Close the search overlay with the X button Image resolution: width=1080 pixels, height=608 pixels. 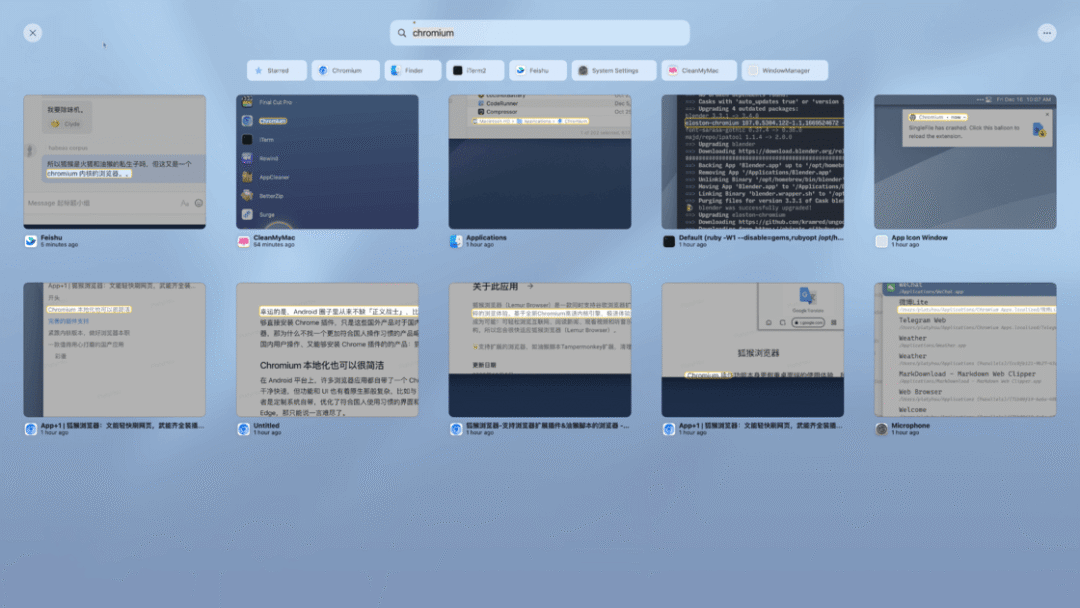(x=32, y=33)
